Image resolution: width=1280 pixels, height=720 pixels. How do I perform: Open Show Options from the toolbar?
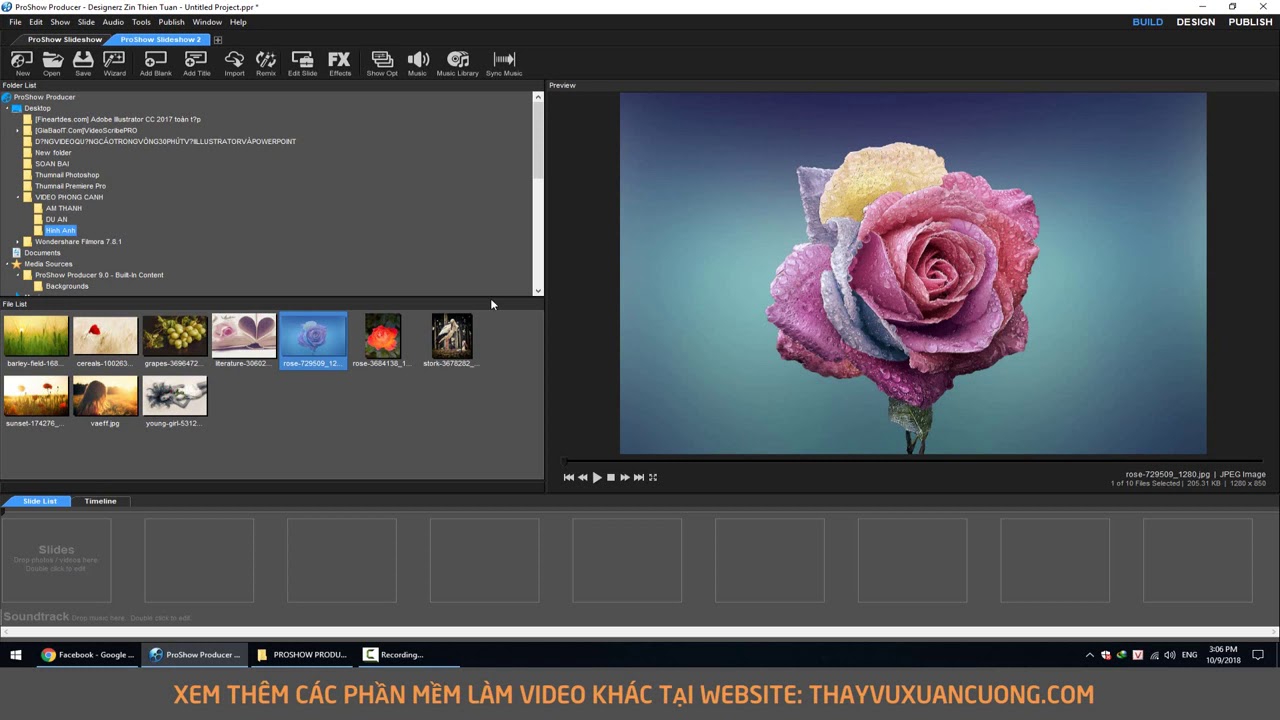pos(382,63)
